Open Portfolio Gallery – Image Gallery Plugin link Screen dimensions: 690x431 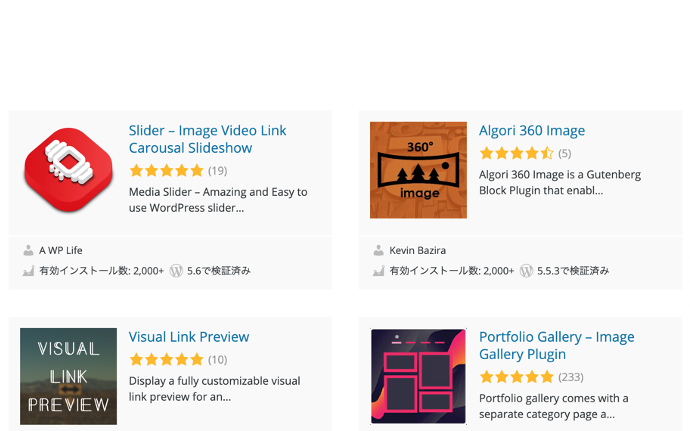pos(556,346)
